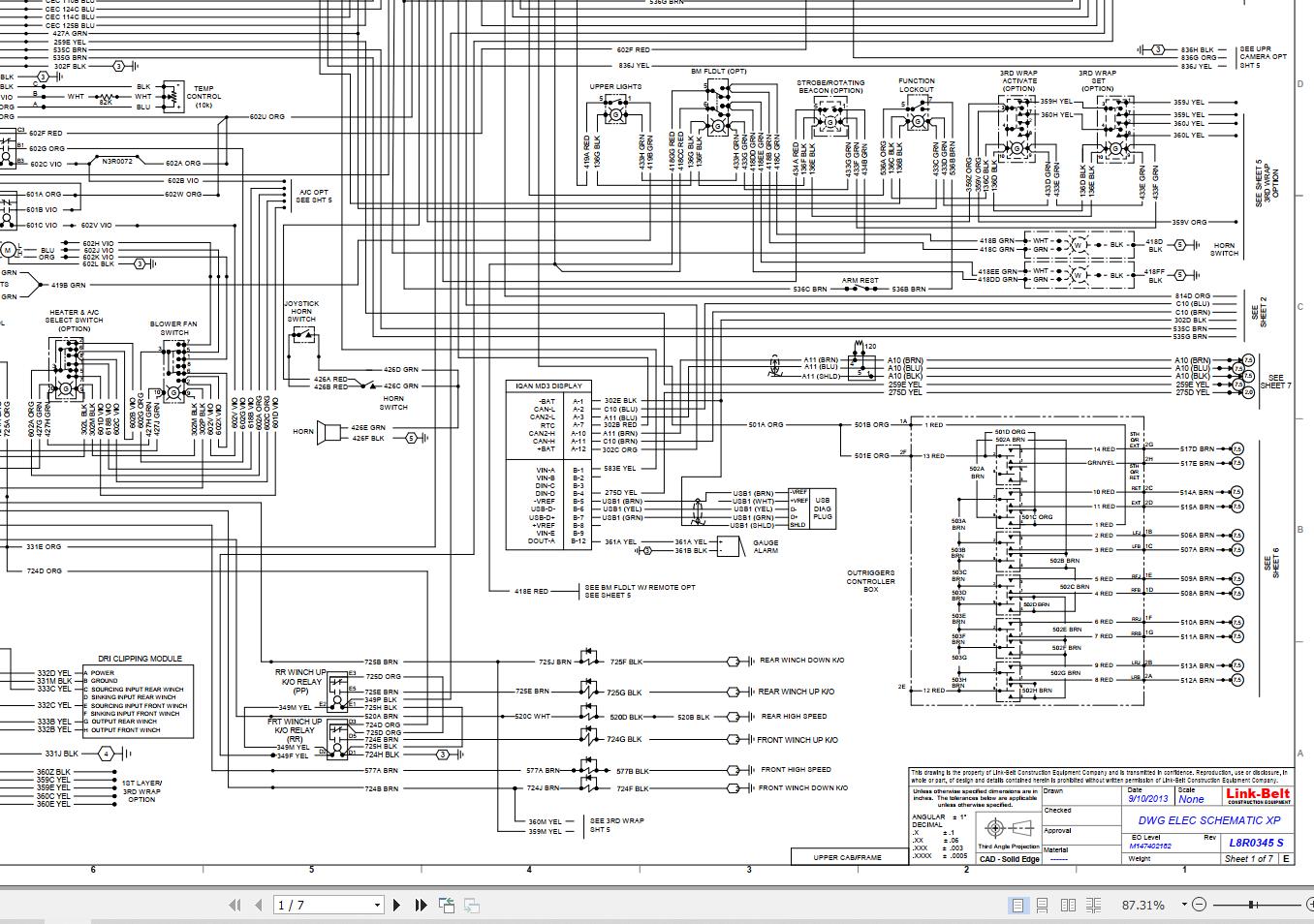The width and height of the screenshot is (1314, 924).
Task: Switch on two-page side-by-side view
Action: [1068, 905]
